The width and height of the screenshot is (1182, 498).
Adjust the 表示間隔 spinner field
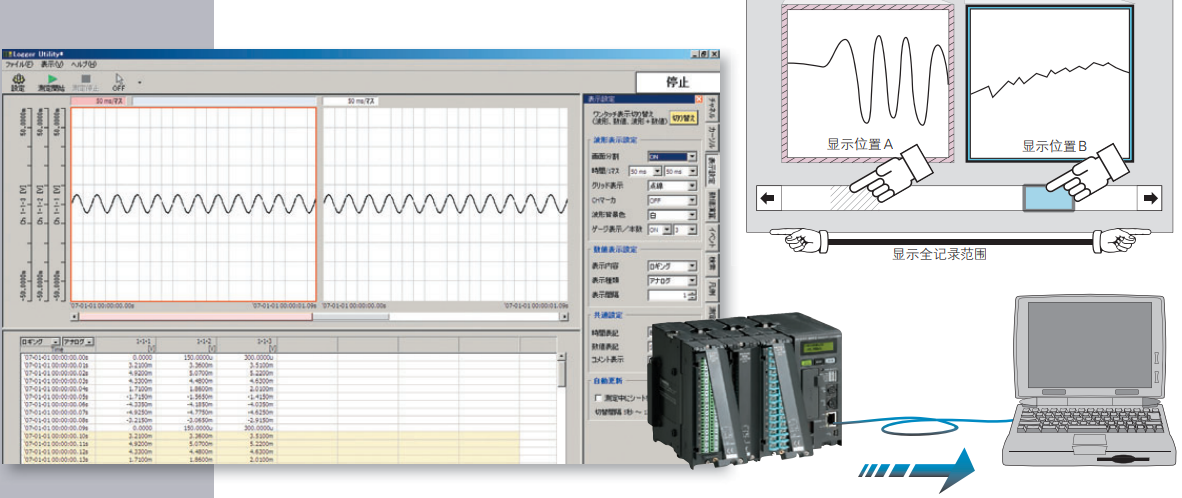tap(672, 295)
